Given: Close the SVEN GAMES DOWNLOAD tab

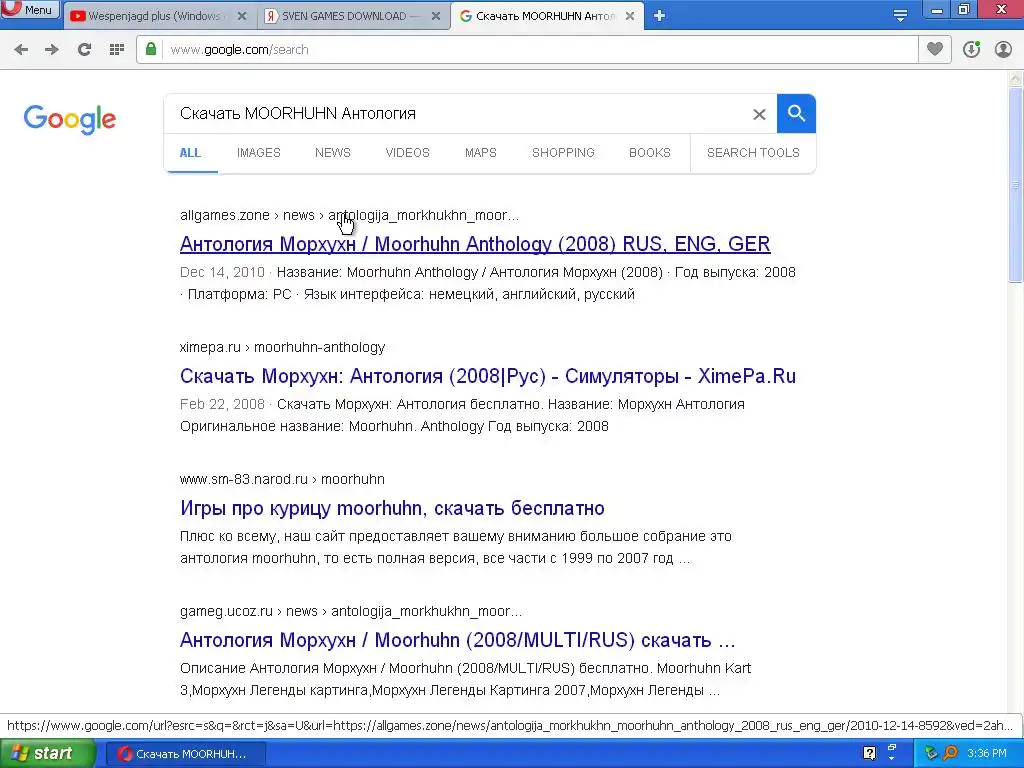Looking at the screenshot, I should (436, 16).
